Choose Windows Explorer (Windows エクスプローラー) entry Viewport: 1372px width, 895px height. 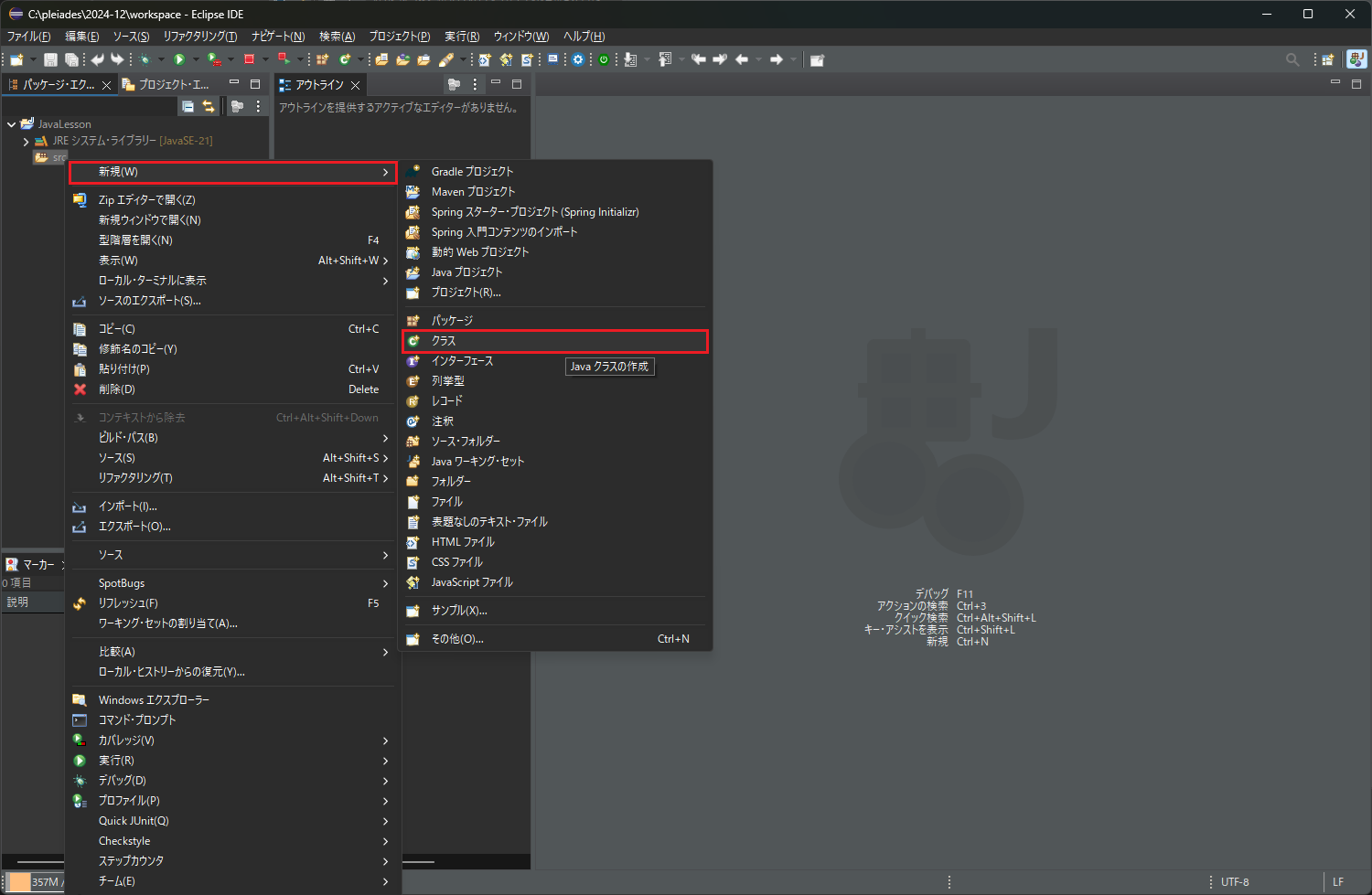tap(232, 700)
